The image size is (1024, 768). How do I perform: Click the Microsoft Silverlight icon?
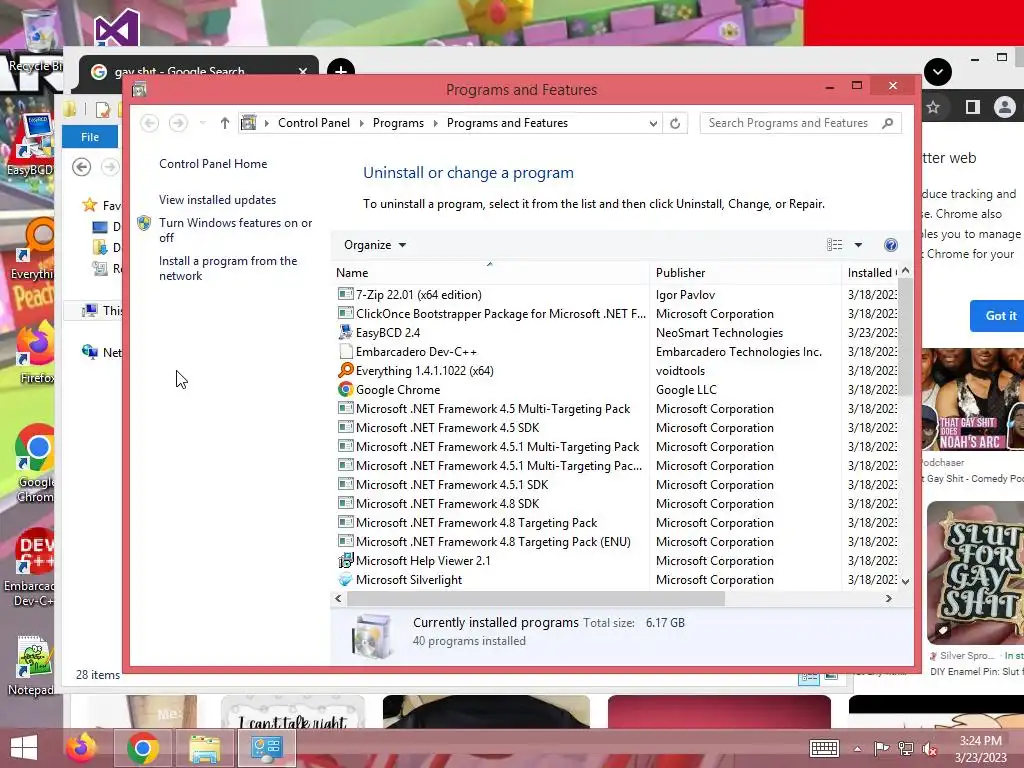345,579
